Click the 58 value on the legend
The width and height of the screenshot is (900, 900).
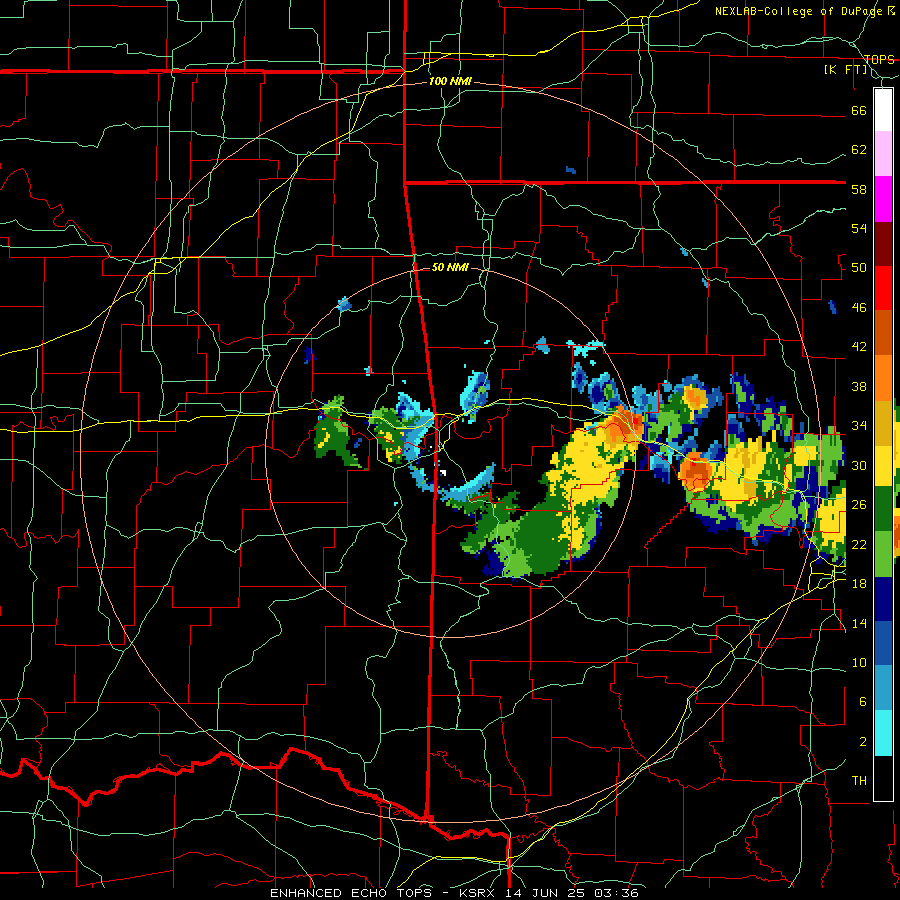(x=859, y=189)
